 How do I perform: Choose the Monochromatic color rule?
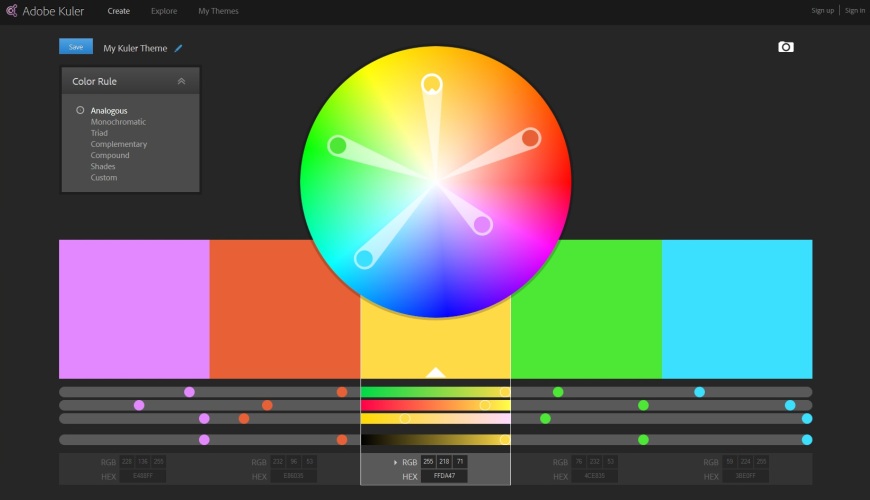(118, 122)
